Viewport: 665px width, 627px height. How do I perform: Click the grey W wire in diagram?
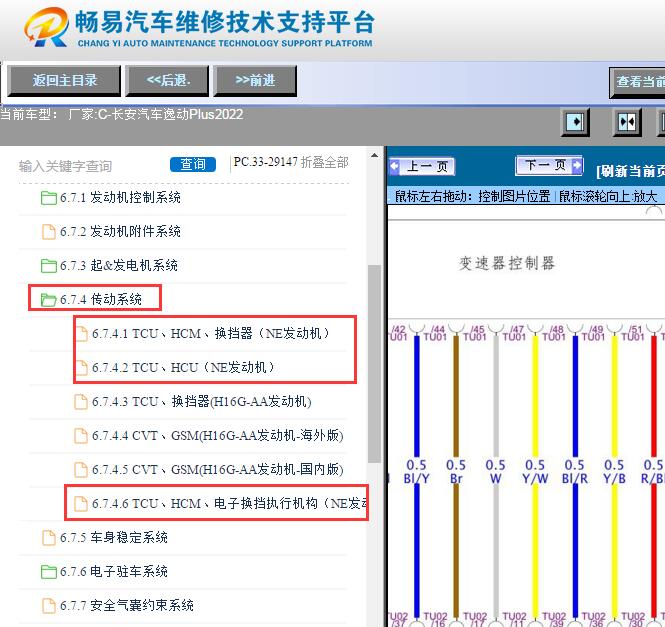pos(496,397)
